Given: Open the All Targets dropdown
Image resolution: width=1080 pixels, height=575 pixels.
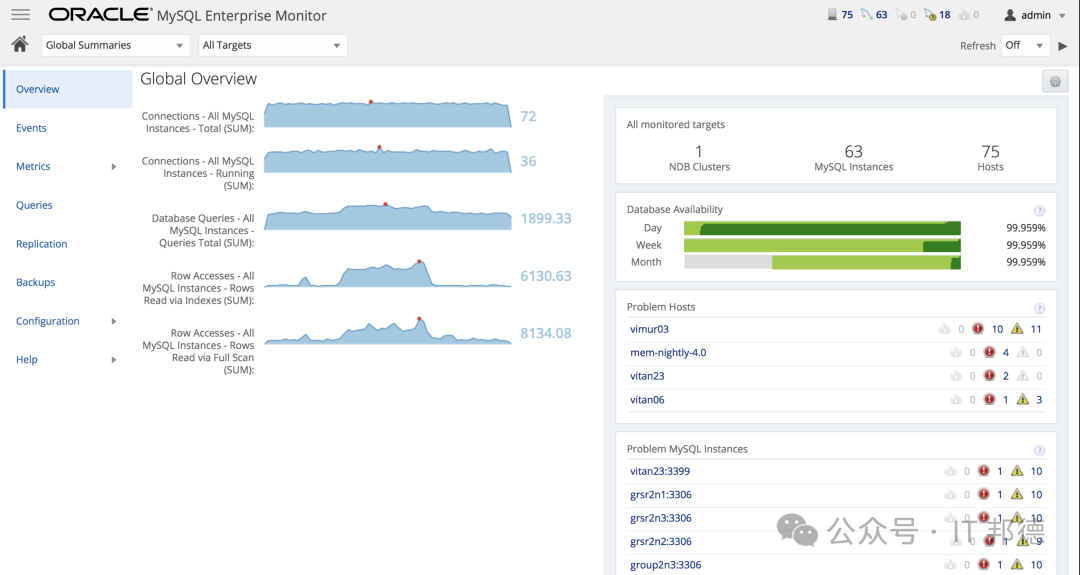Looking at the screenshot, I should coord(273,45).
